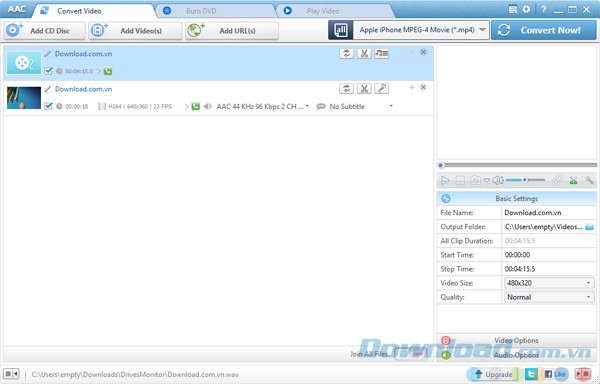This screenshot has height=384, width=600.
Task: Click the Upgrade button
Action: [493, 374]
